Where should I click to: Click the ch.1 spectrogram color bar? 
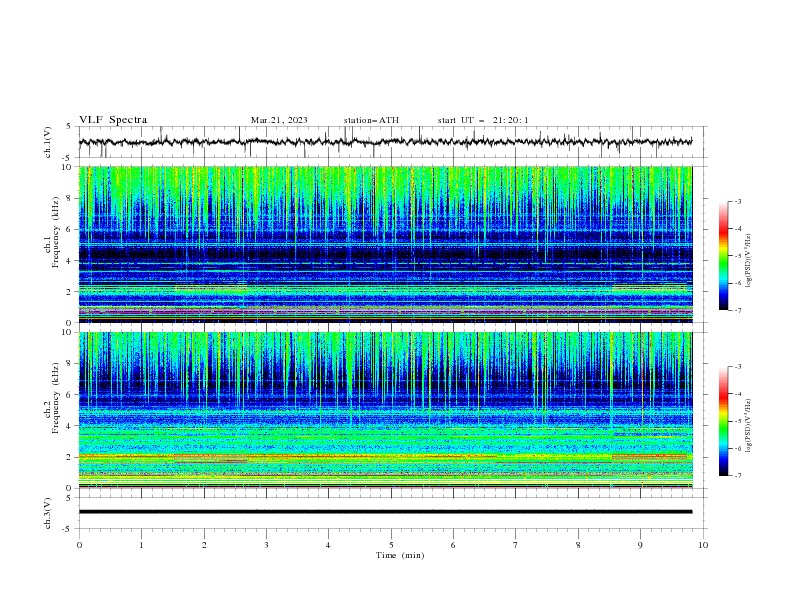tap(724, 256)
